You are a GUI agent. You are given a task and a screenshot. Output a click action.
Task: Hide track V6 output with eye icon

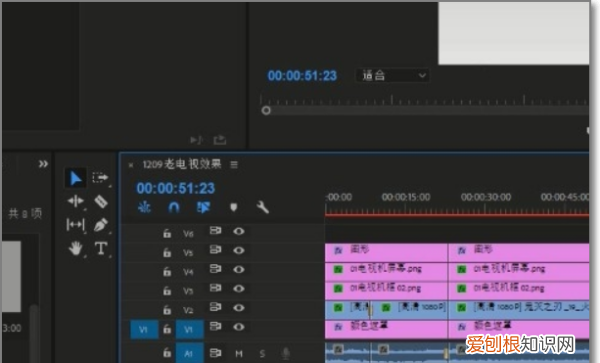pyautogui.click(x=239, y=231)
